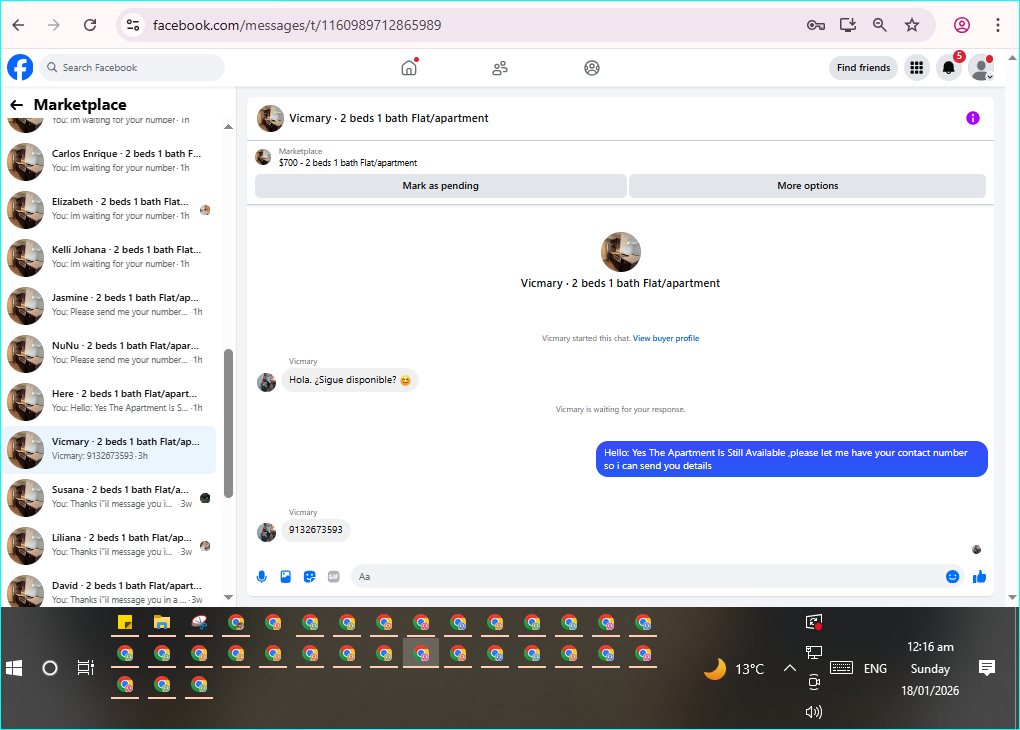Image resolution: width=1020 pixels, height=730 pixels.
Task: Open the Friends icon in top navigation
Action: coord(500,68)
